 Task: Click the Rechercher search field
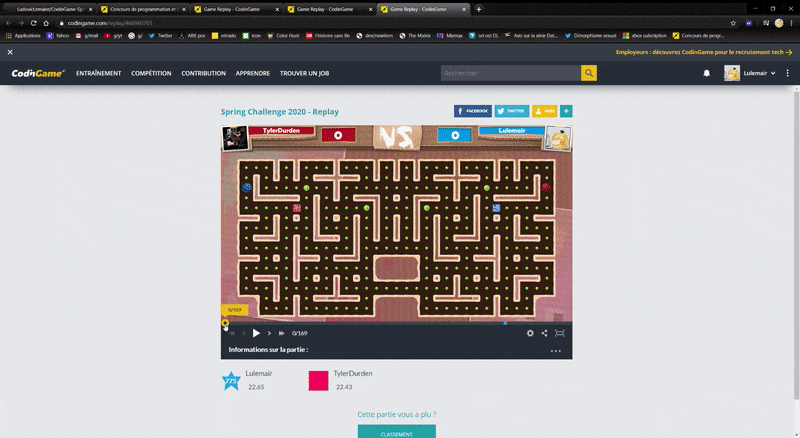coord(511,73)
